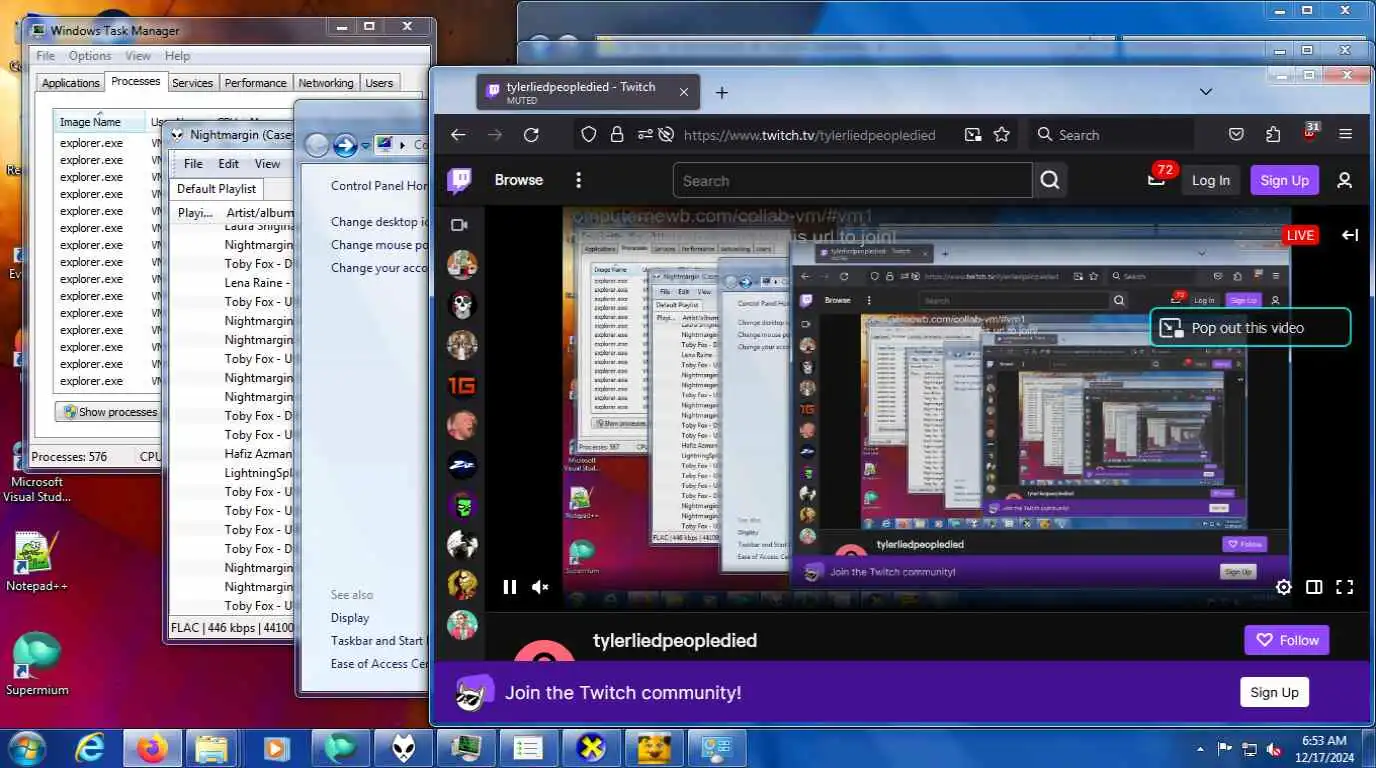Open the 1G channel avatar in sidebar

pyautogui.click(x=462, y=385)
